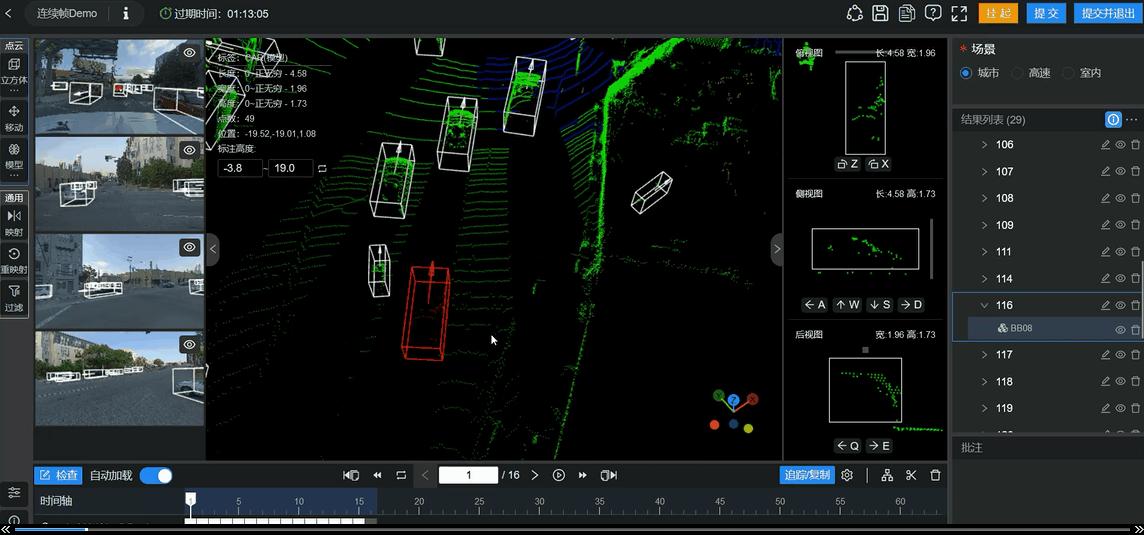Select the 室内 scene radio button

tap(1068, 73)
